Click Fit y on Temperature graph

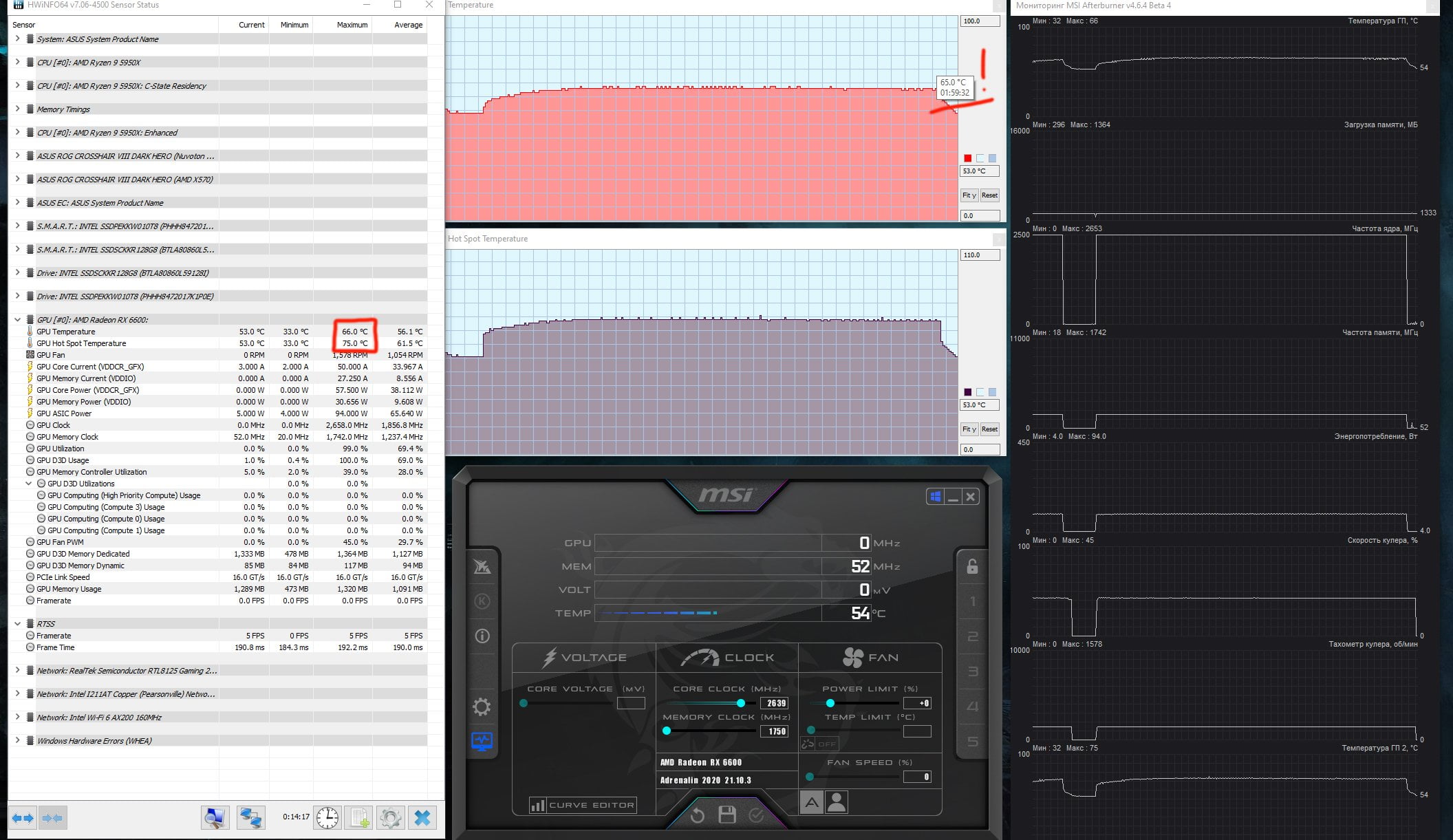pos(969,195)
